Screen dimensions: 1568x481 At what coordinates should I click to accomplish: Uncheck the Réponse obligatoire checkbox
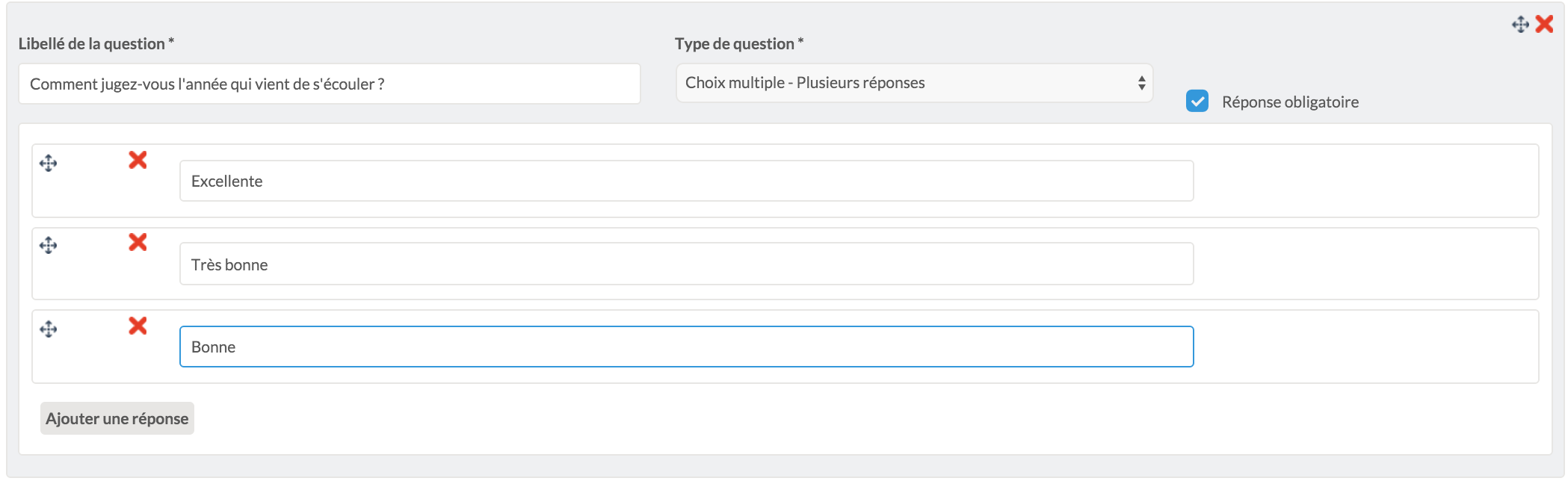pos(1197,101)
